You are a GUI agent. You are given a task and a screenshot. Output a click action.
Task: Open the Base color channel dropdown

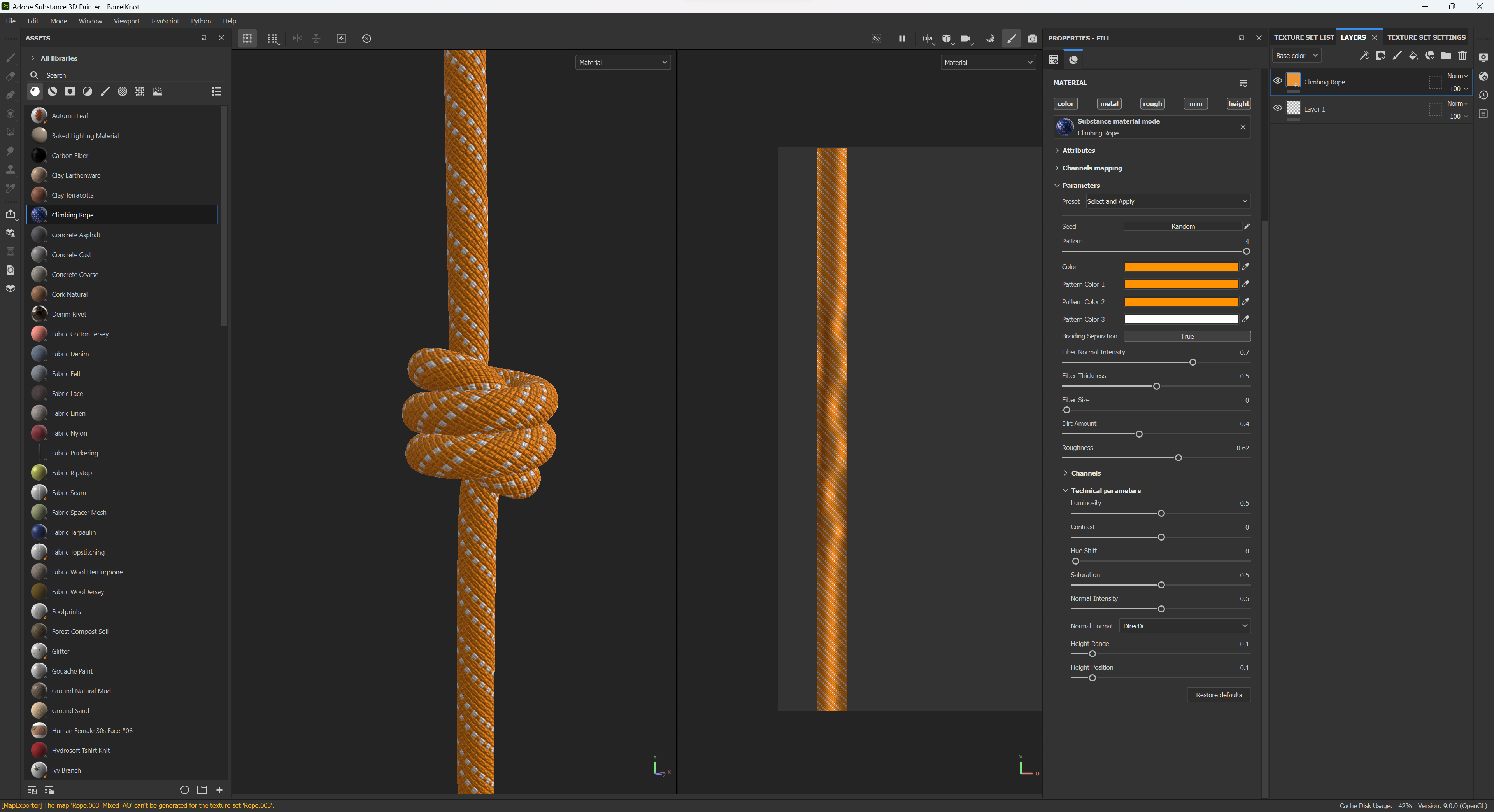pyautogui.click(x=1297, y=56)
